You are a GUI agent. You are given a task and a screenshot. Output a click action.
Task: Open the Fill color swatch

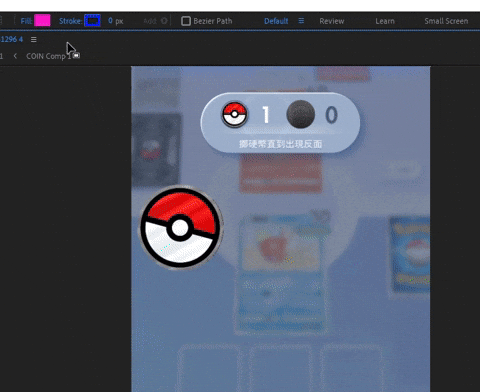point(42,21)
